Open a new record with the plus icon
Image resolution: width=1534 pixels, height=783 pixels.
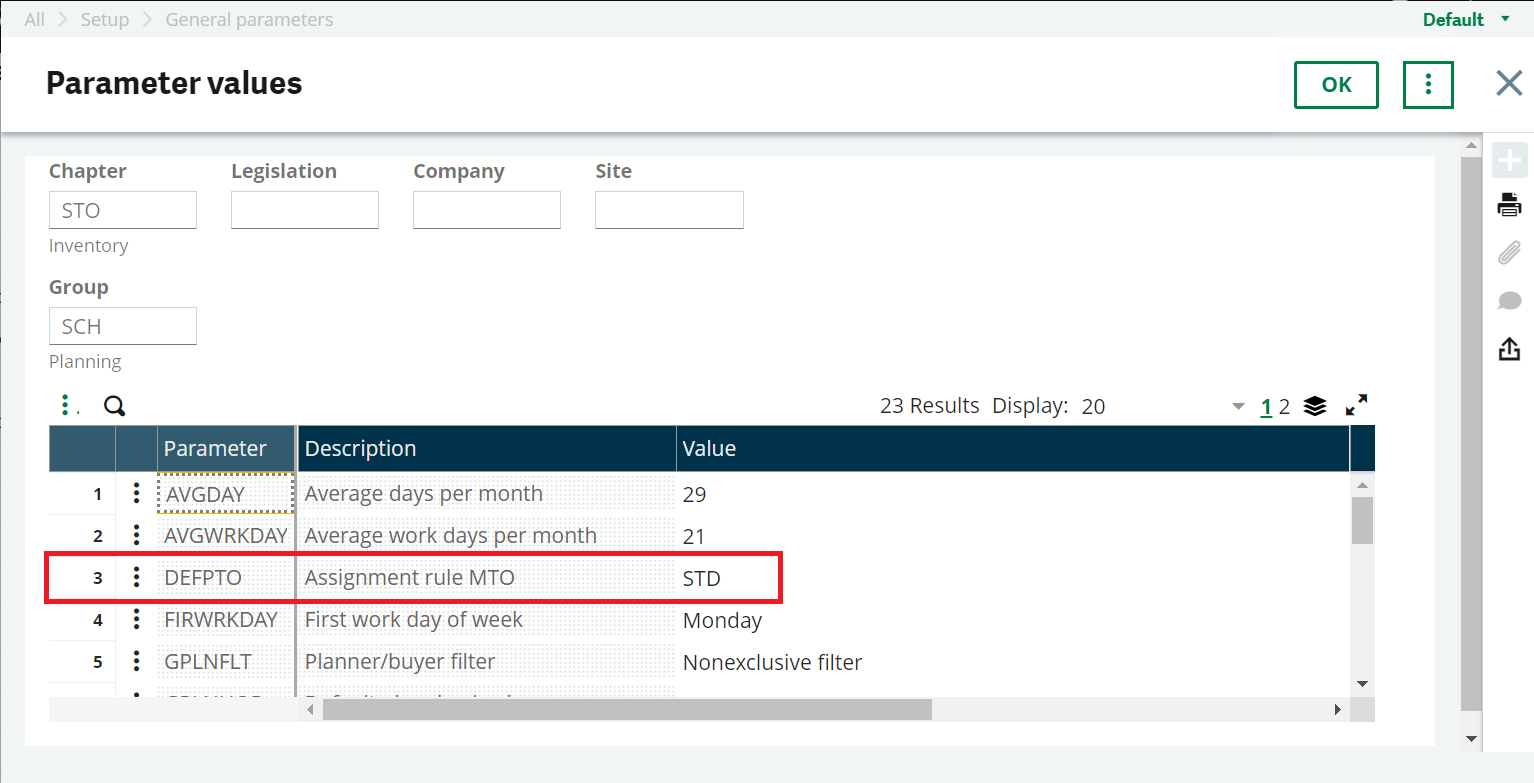coord(1510,159)
